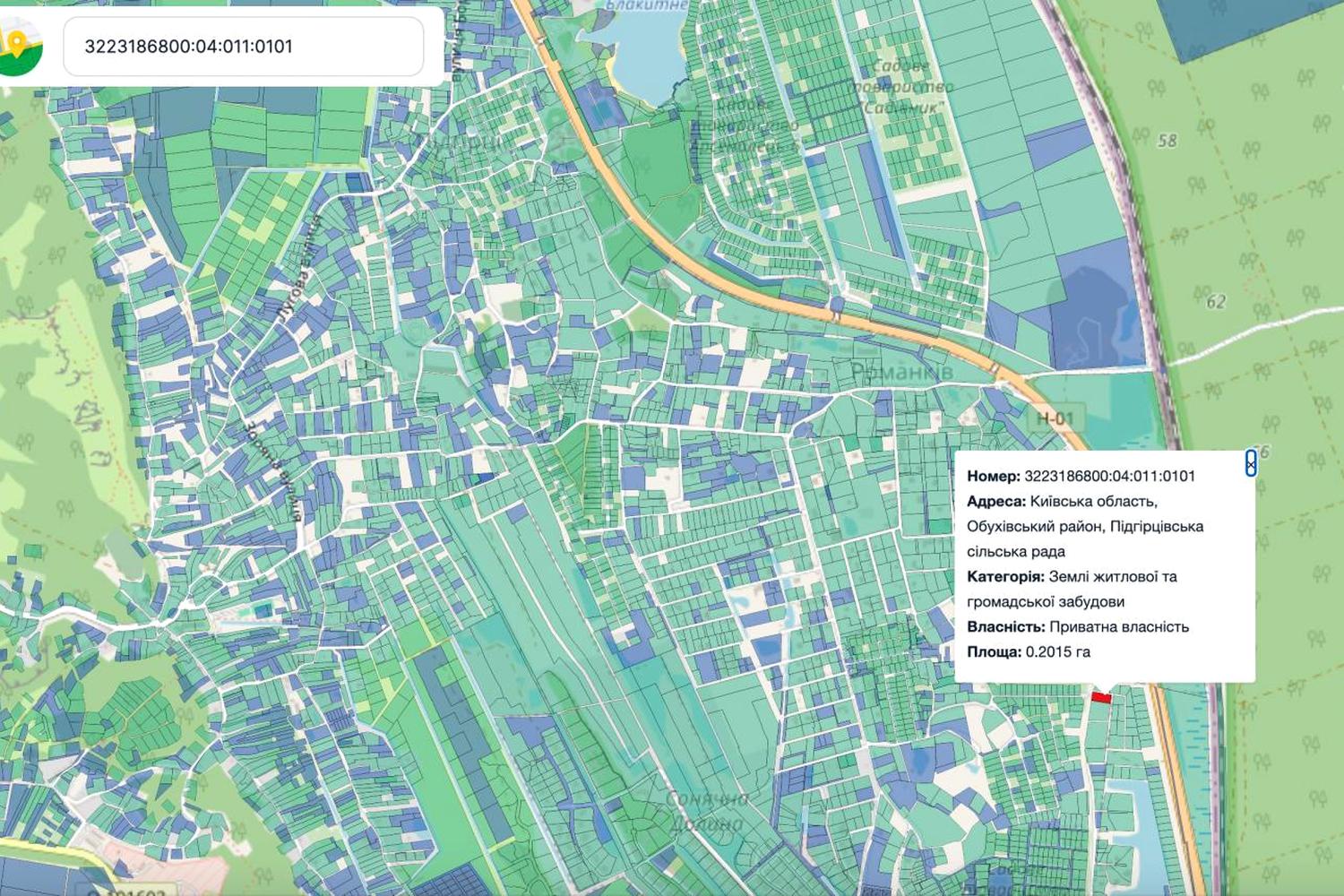Click the Площа 0.2015 га text
Image resolution: width=1344 pixels, height=896 pixels.
[1029, 651]
